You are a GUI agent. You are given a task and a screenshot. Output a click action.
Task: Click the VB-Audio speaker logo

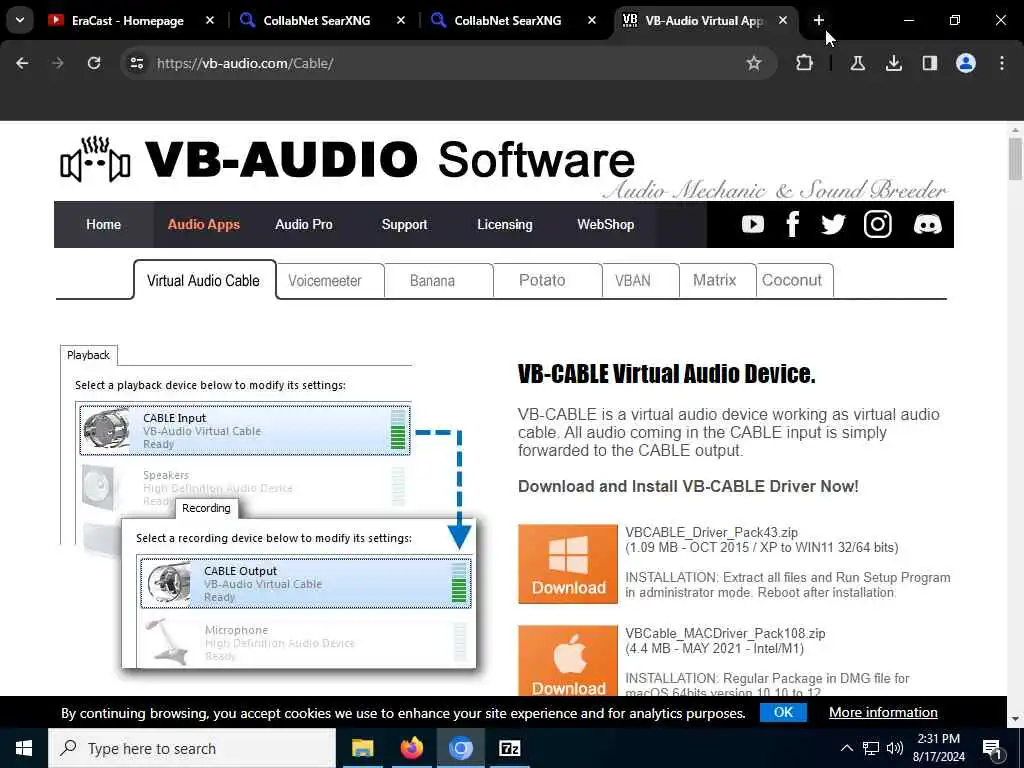[x=95, y=159]
